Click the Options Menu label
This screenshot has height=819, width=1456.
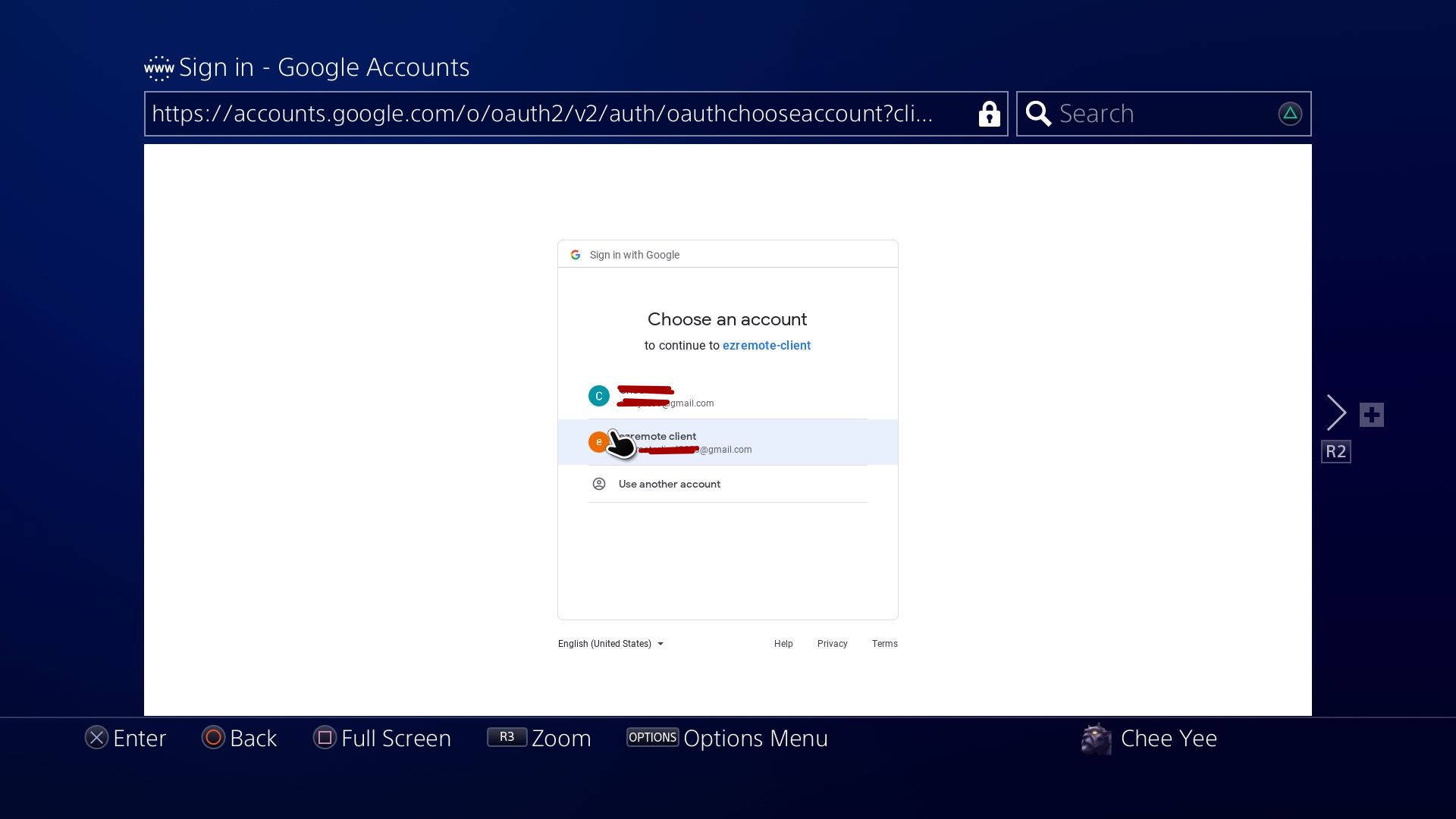click(755, 739)
